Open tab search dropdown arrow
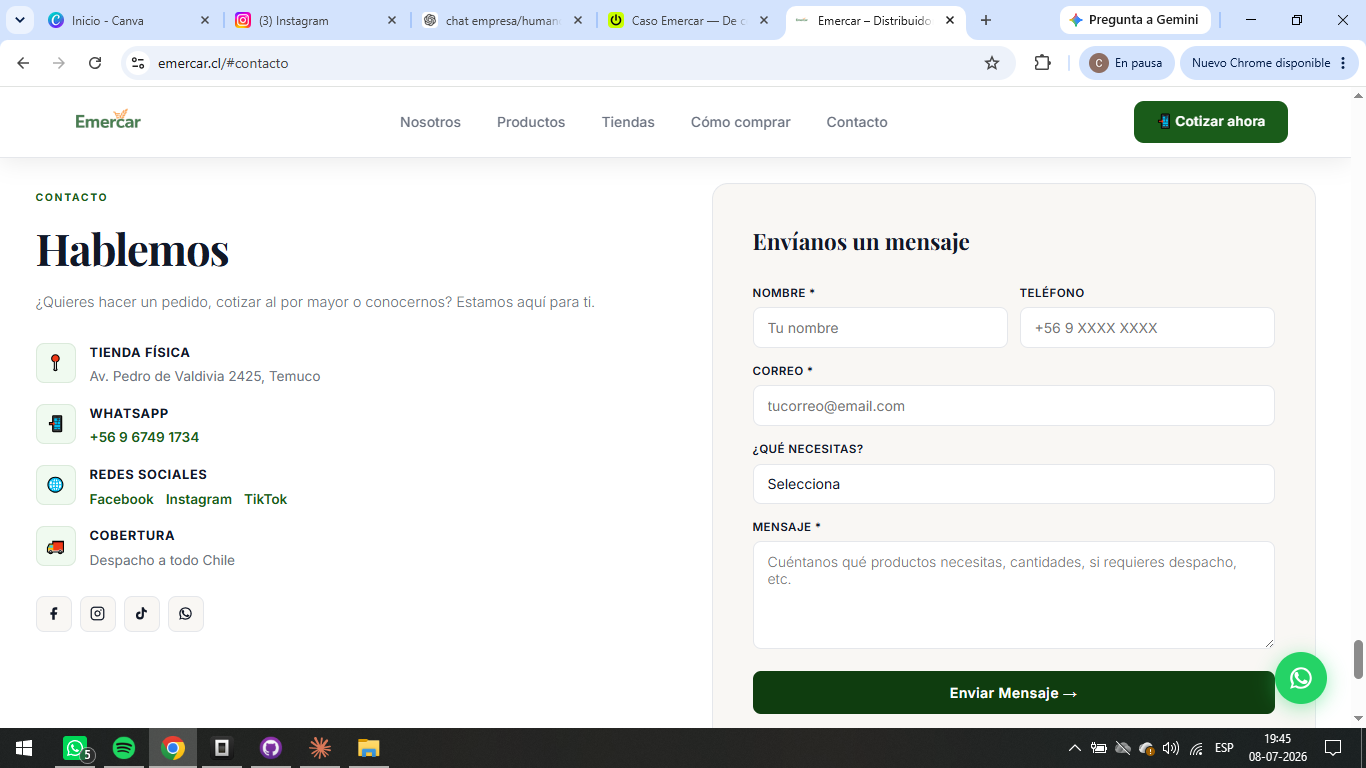Viewport: 1366px width, 768px height. (21, 20)
